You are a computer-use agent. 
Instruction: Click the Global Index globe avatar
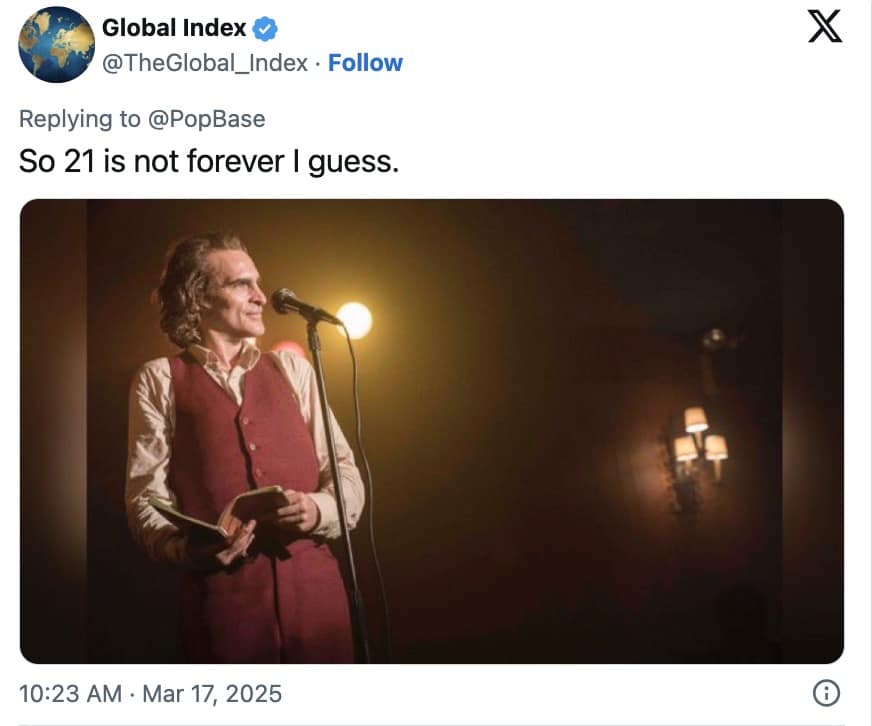coord(56,44)
